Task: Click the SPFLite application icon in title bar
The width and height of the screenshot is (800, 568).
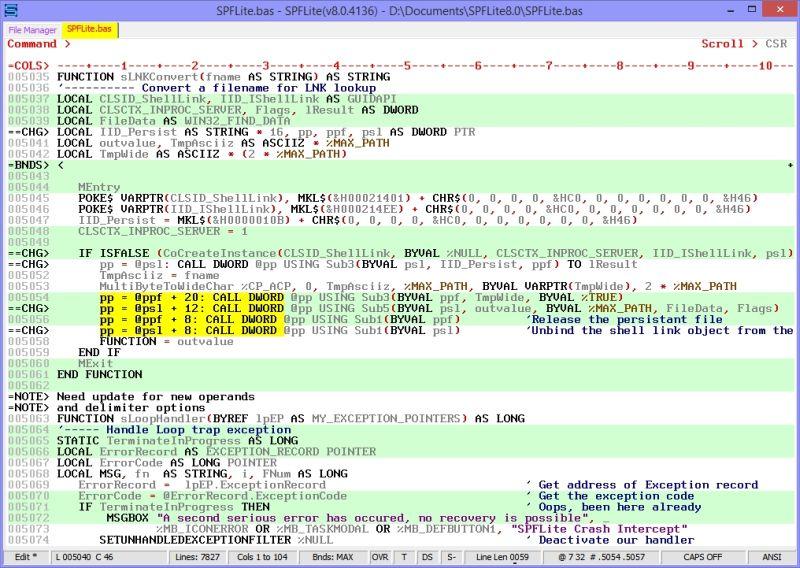Action: (x=10, y=10)
